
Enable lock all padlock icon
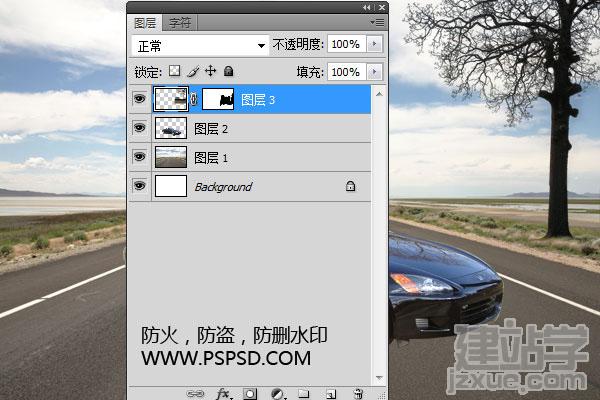[x=228, y=71]
